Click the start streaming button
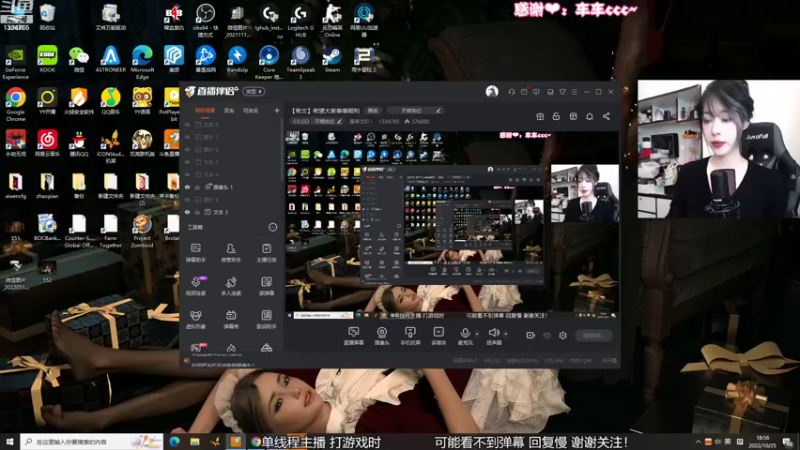Screen dimensions: 800x450 pos(593,335)
